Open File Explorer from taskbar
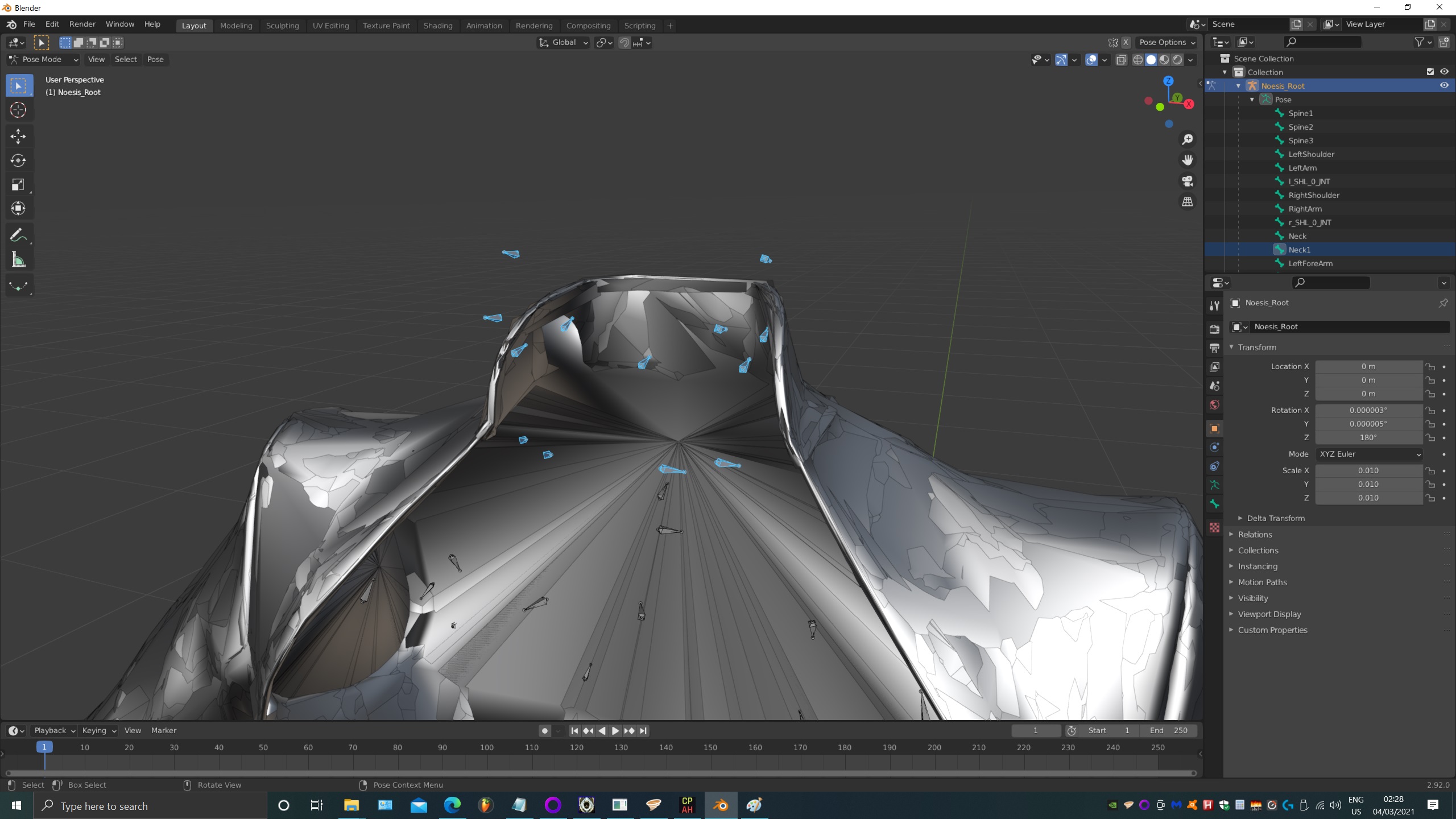 pyautogui.click(x=351, y=805)
